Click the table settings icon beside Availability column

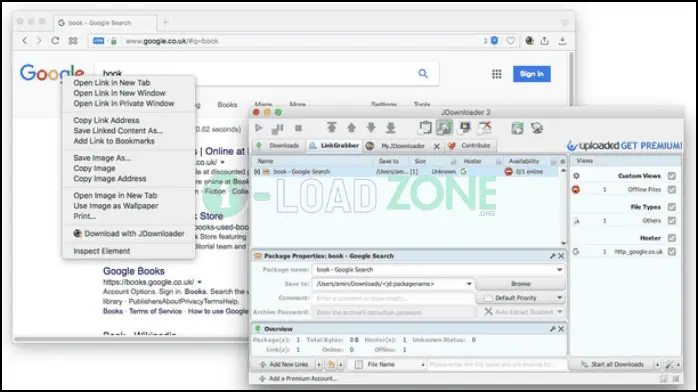tap(563, 161)
